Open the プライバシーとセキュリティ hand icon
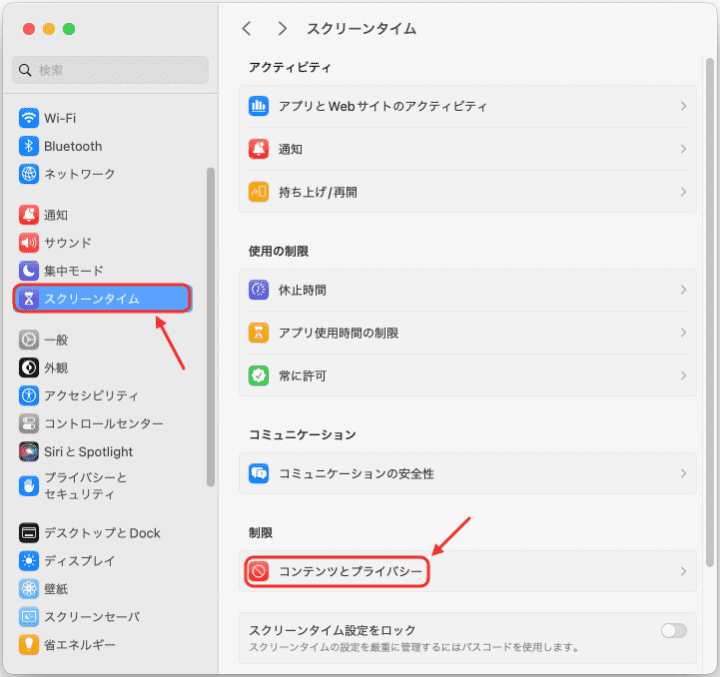Screen dimensions: 720x677 [28, 486]
